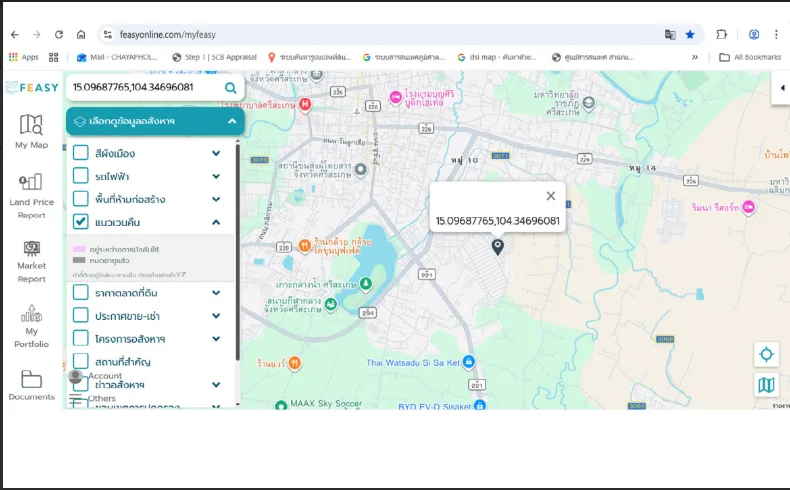Screen dimensions: 790x490
Task: Click the layer list scrollbar
Action: click(x=237, y=252)
